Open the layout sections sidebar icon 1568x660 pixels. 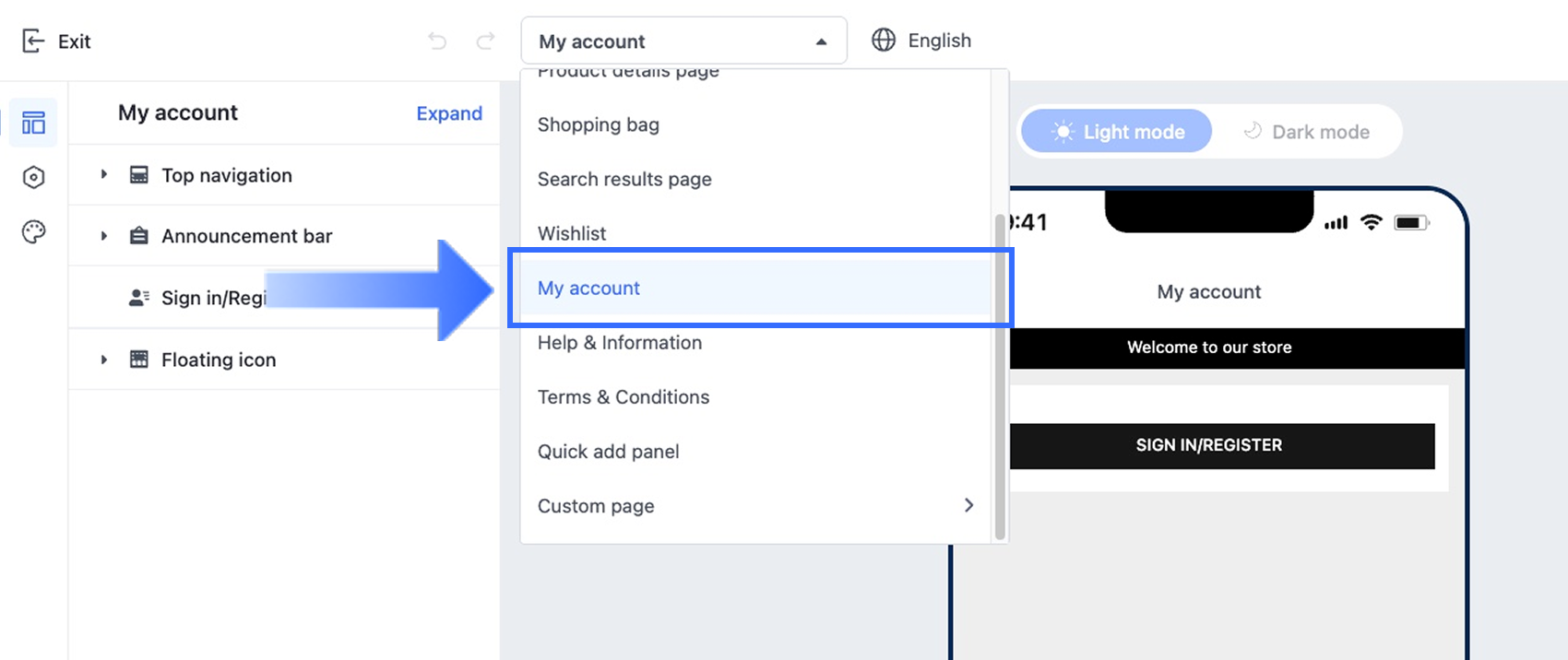[x=34, y=123]
